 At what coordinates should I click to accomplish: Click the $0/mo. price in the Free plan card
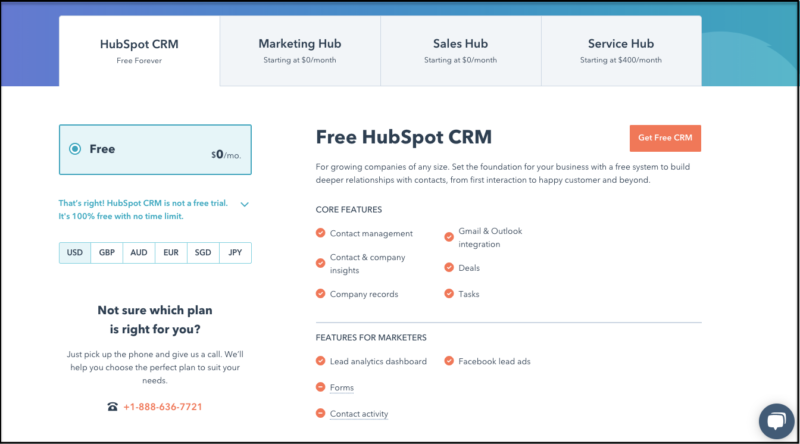click(226, 155)
